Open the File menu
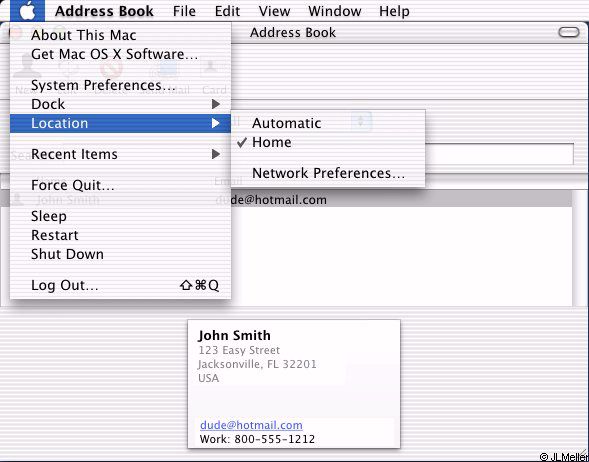Image resolution: width=589 pixels, height=462 pixels. pos(184,11)
